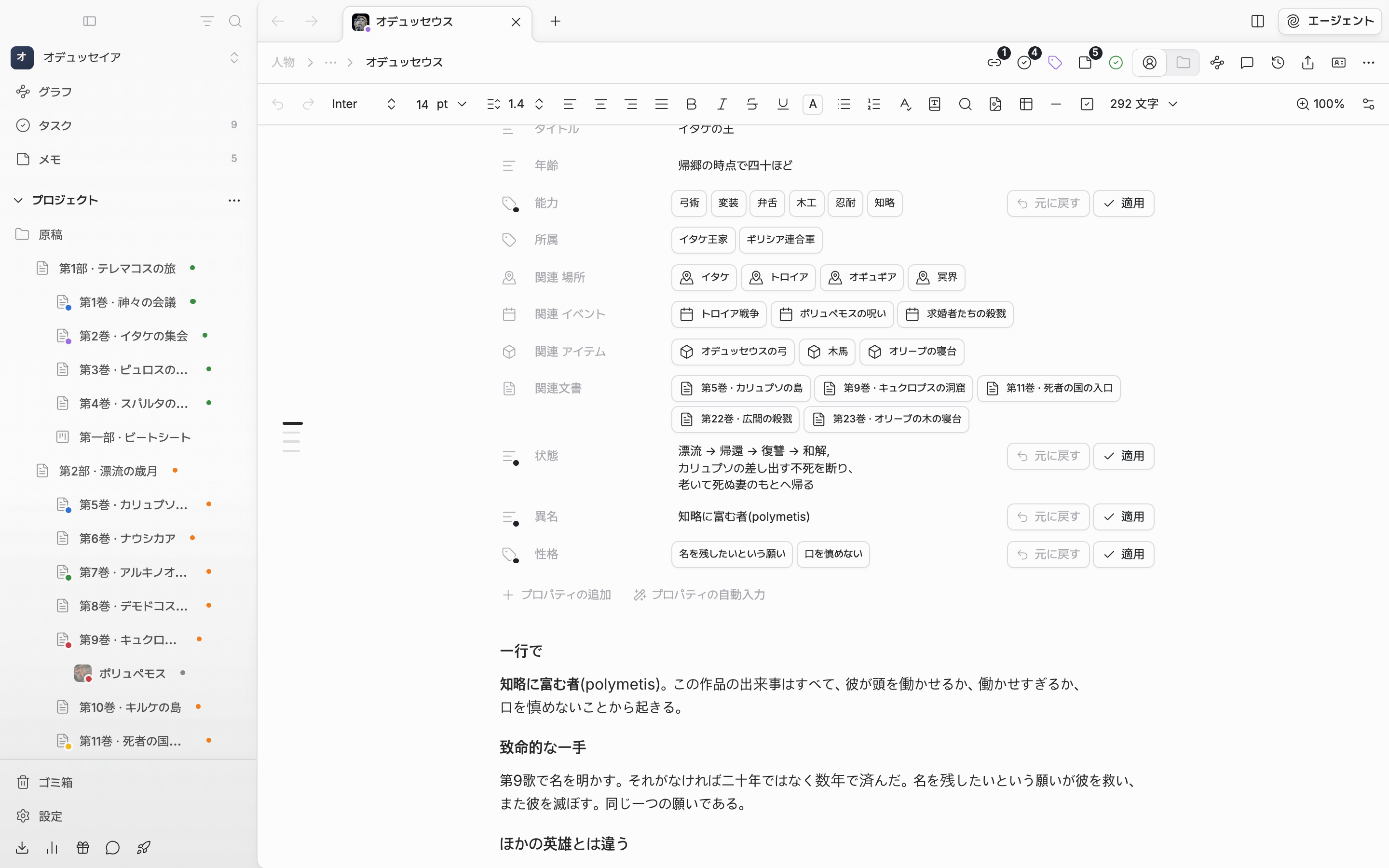Screen dimensions: 1389x868
Task: Open the version history icon
Action: pos(1278,63)
